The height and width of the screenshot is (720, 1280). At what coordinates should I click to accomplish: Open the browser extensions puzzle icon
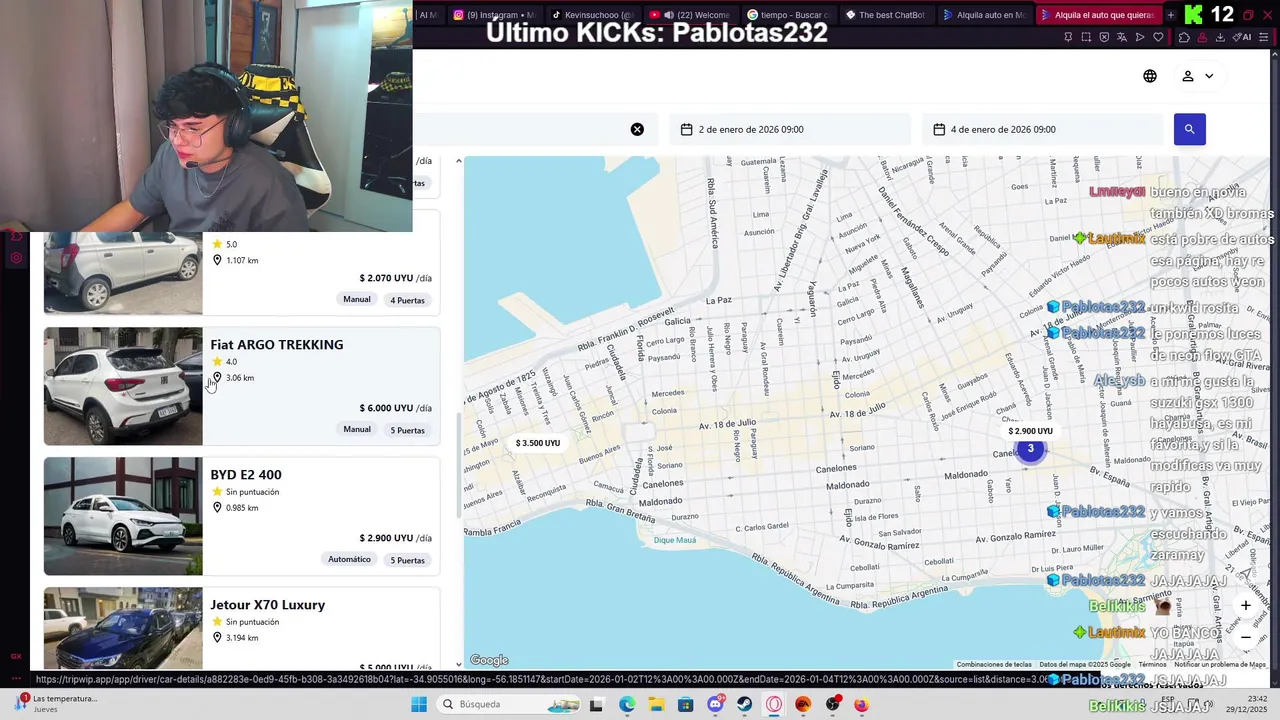click(1184, 37)
